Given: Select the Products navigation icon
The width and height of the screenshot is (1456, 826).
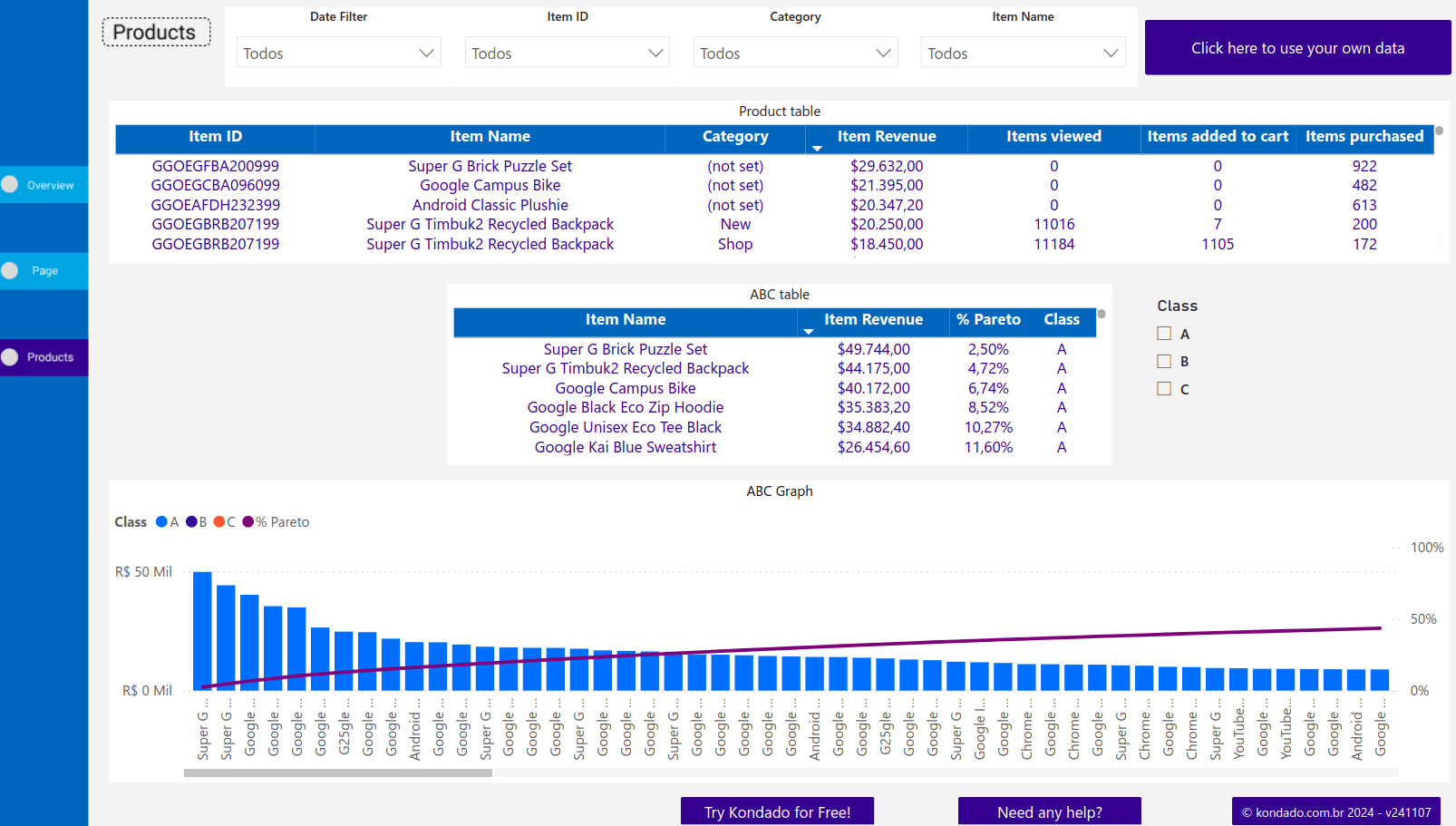Looking at the screenshot, I should click(x=9, y=356).
